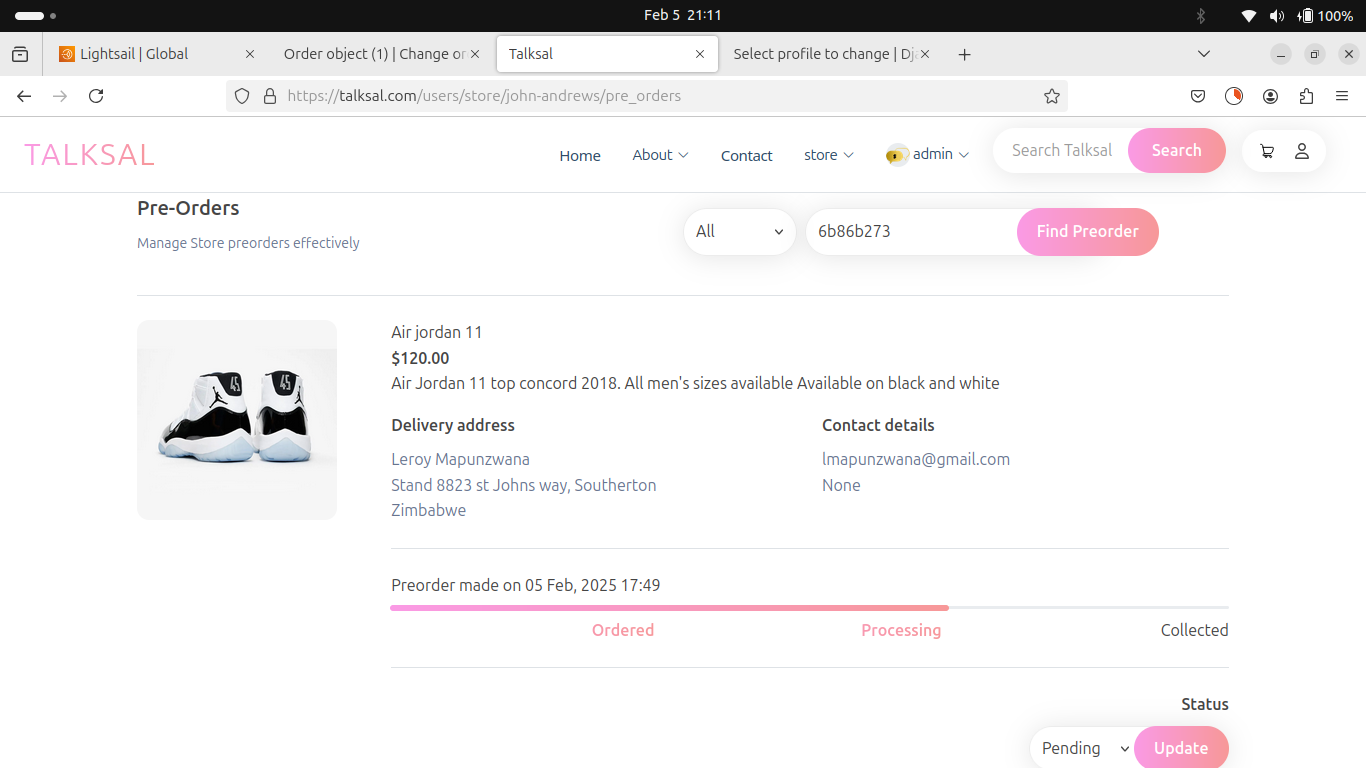Close the Order object tab

(475, 54)
